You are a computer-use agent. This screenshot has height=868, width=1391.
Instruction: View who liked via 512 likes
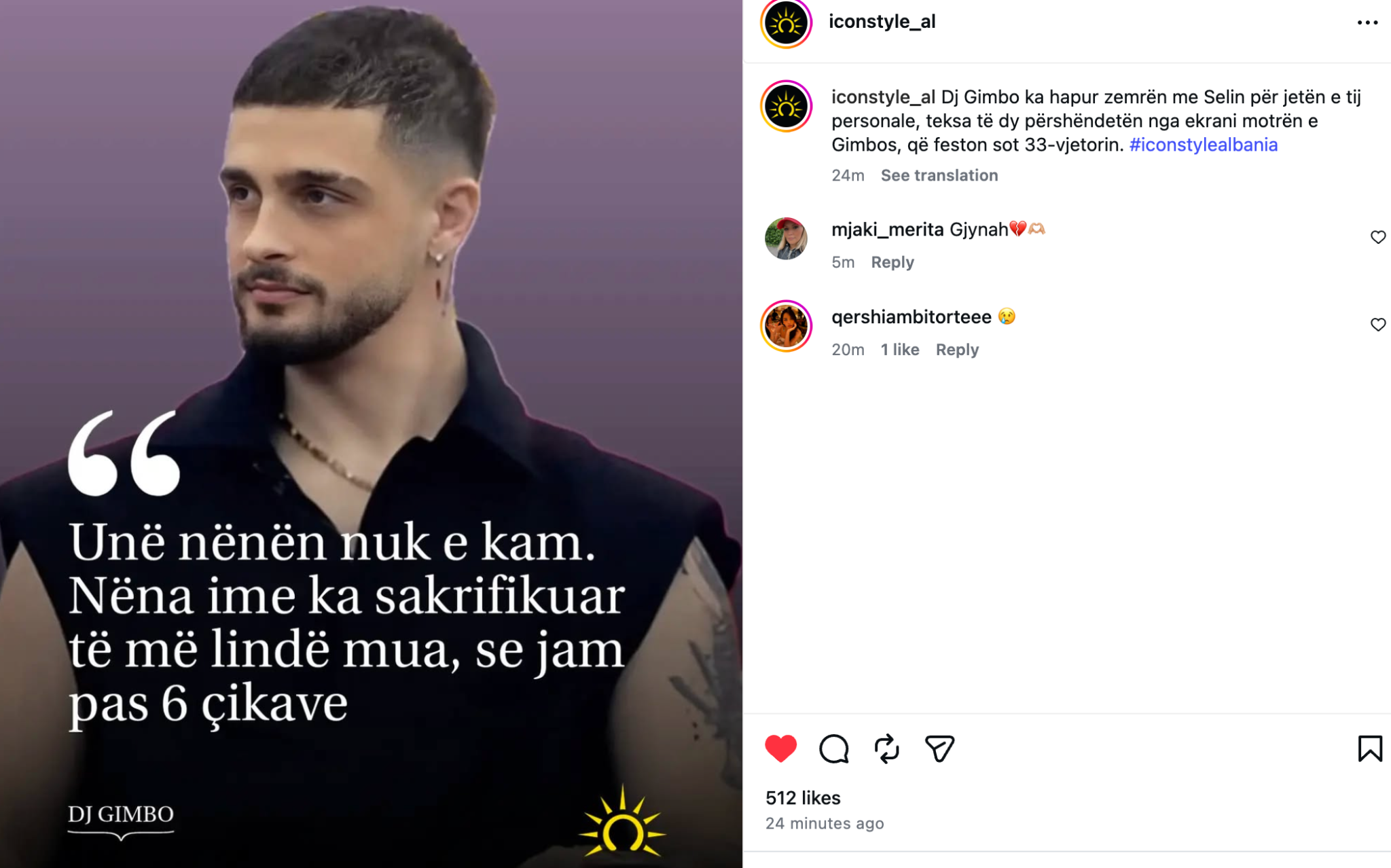(x=803, y=798)
